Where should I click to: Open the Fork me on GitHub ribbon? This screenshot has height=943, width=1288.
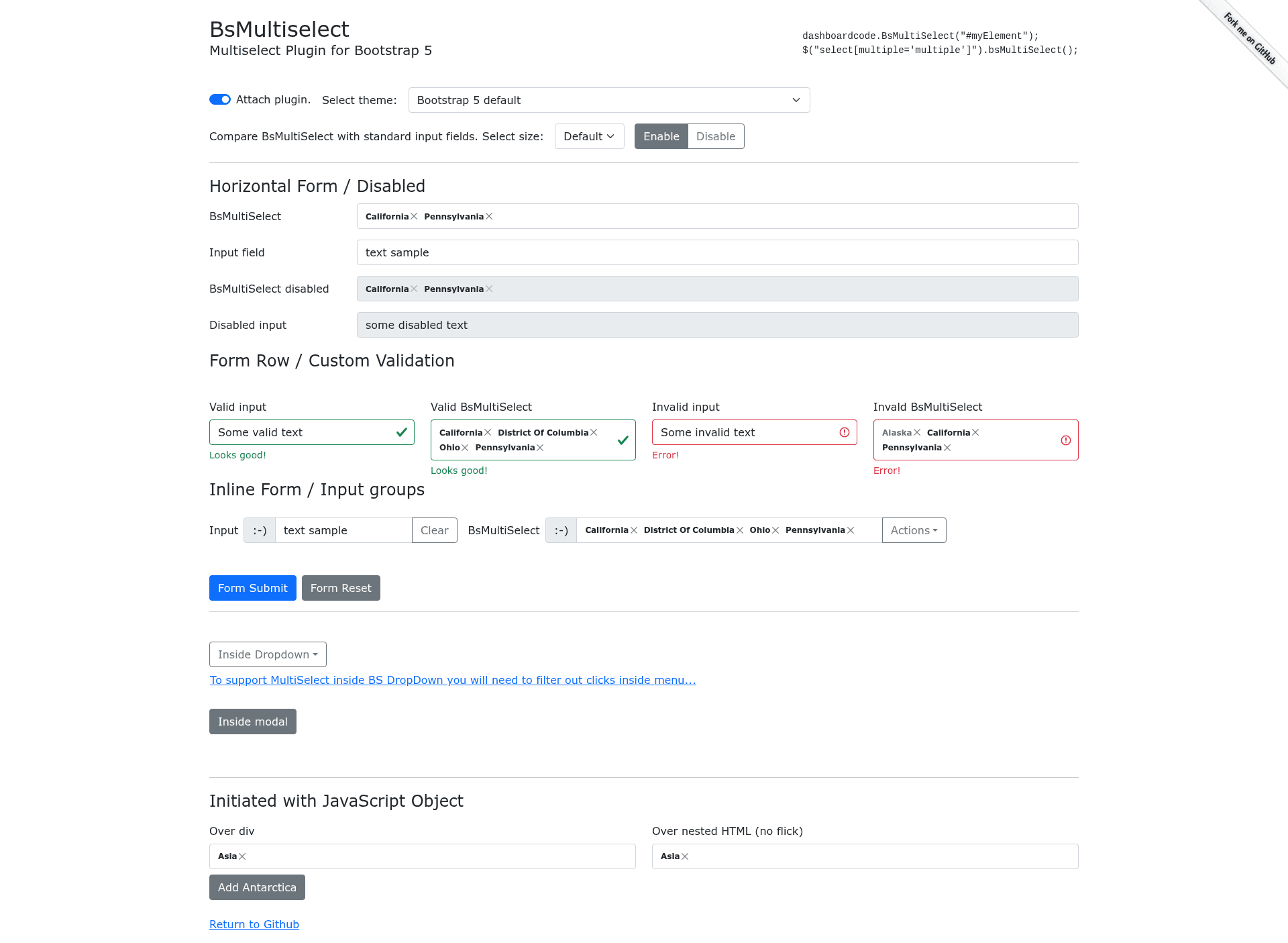[x=1249, y=38]
